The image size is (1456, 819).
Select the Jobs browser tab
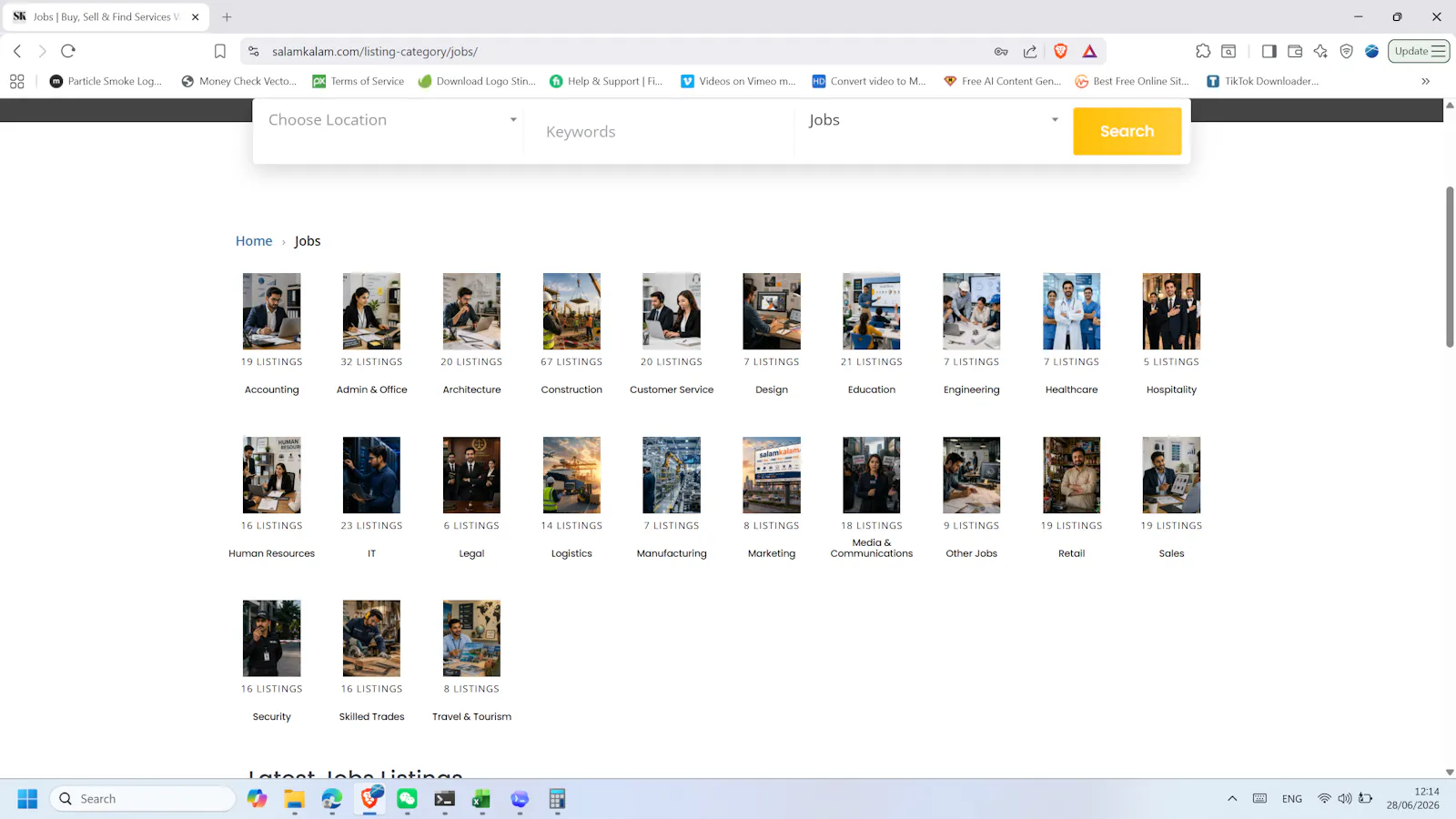106,16
